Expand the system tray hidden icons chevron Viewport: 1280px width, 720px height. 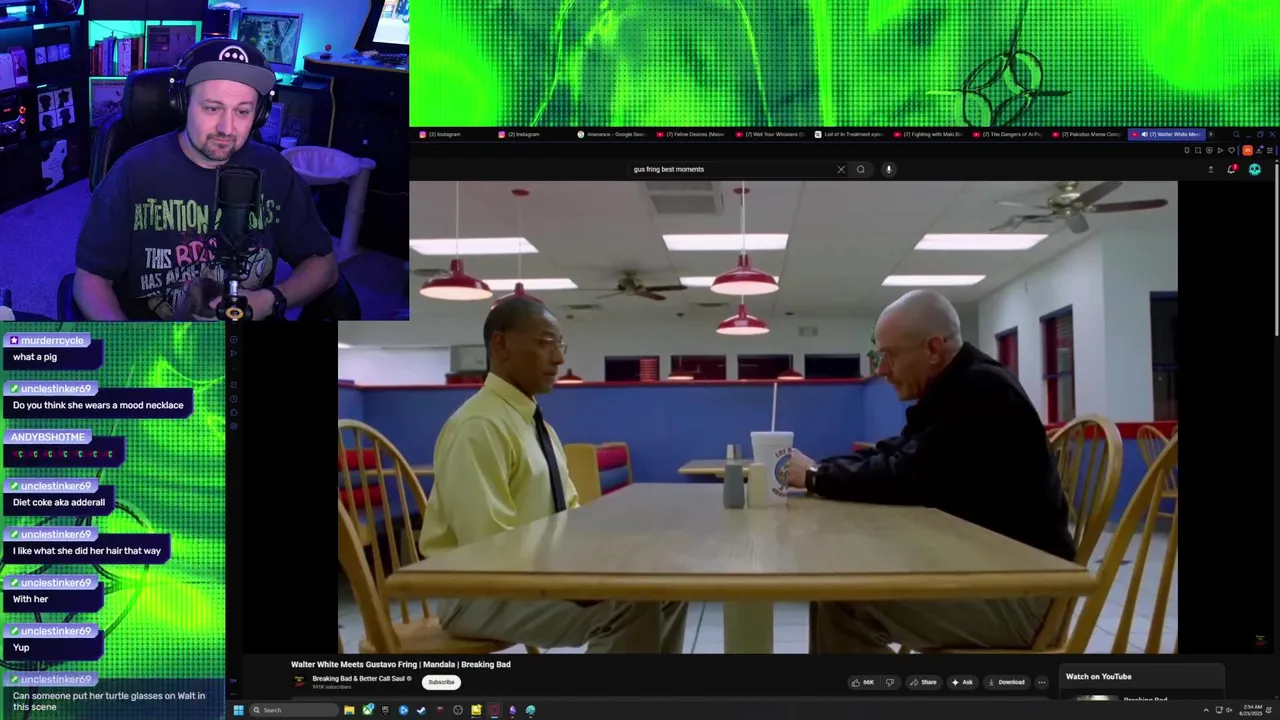(1206, 710)
